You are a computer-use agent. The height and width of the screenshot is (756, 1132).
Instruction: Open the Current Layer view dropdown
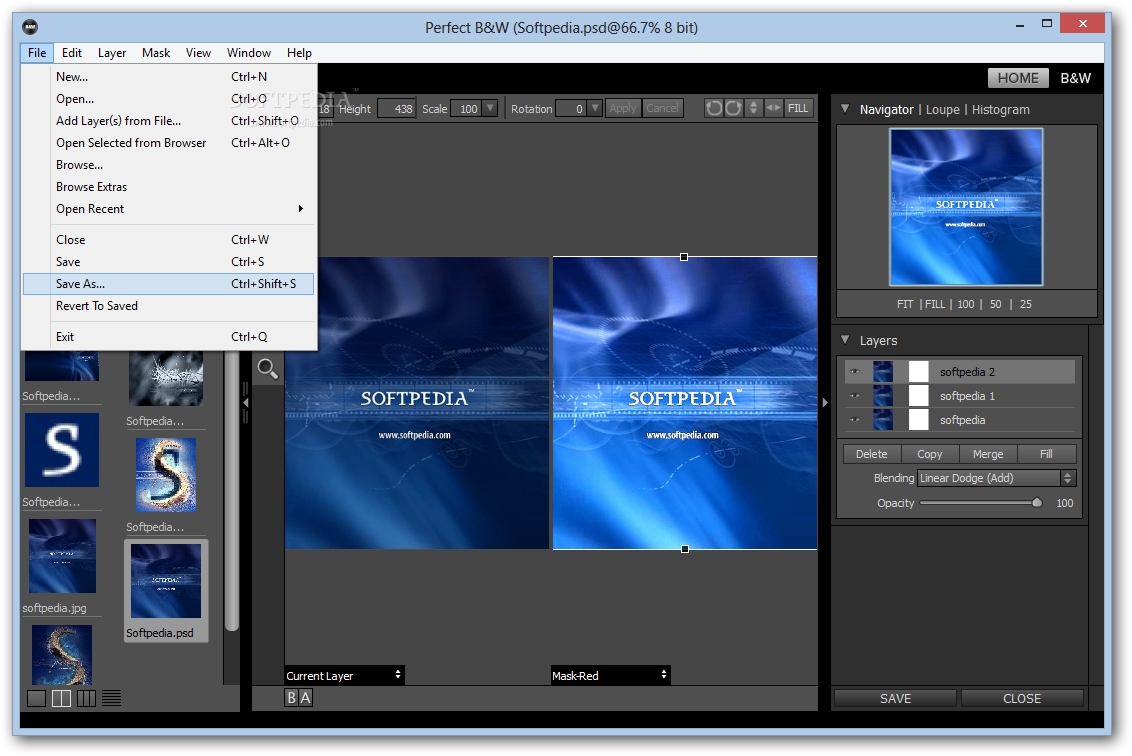click(x=344, y=675)
